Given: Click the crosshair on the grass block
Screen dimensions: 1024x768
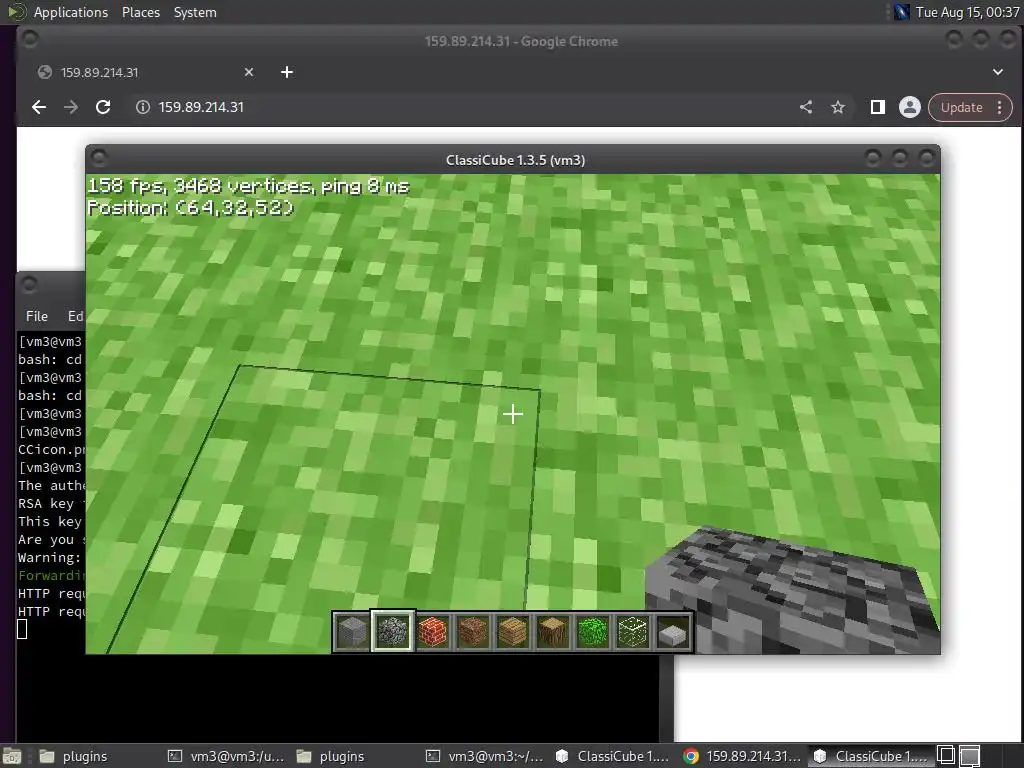Looking at the screenshot, I should coord(513,414).
